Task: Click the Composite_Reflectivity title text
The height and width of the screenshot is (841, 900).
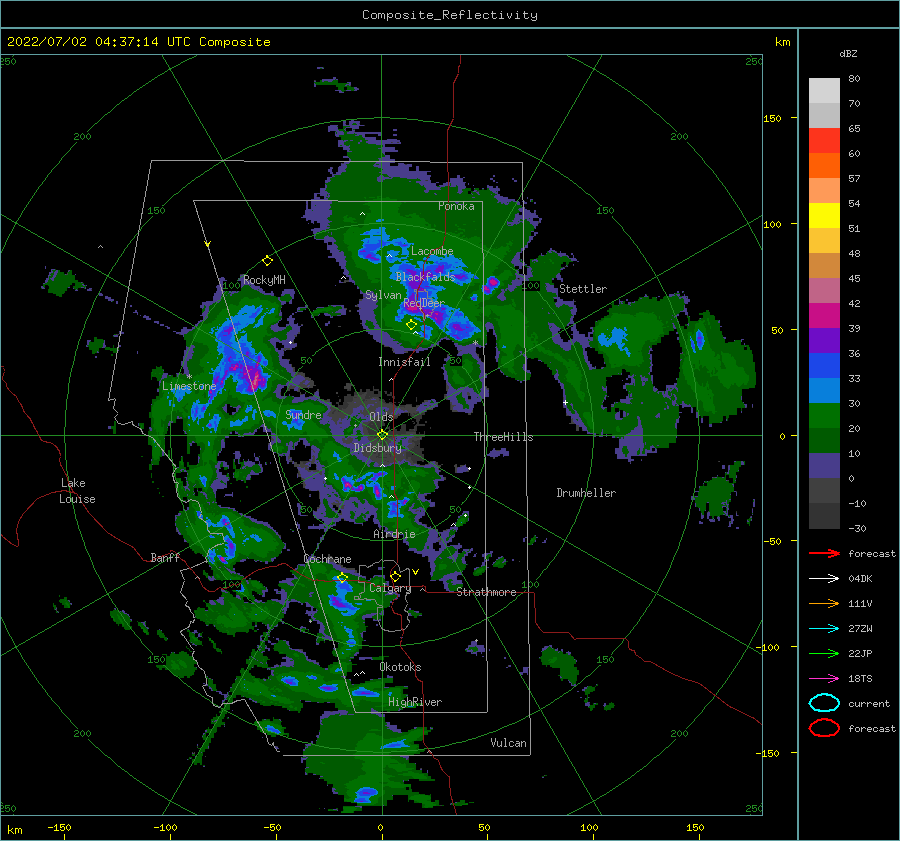Action: point(449,15)
